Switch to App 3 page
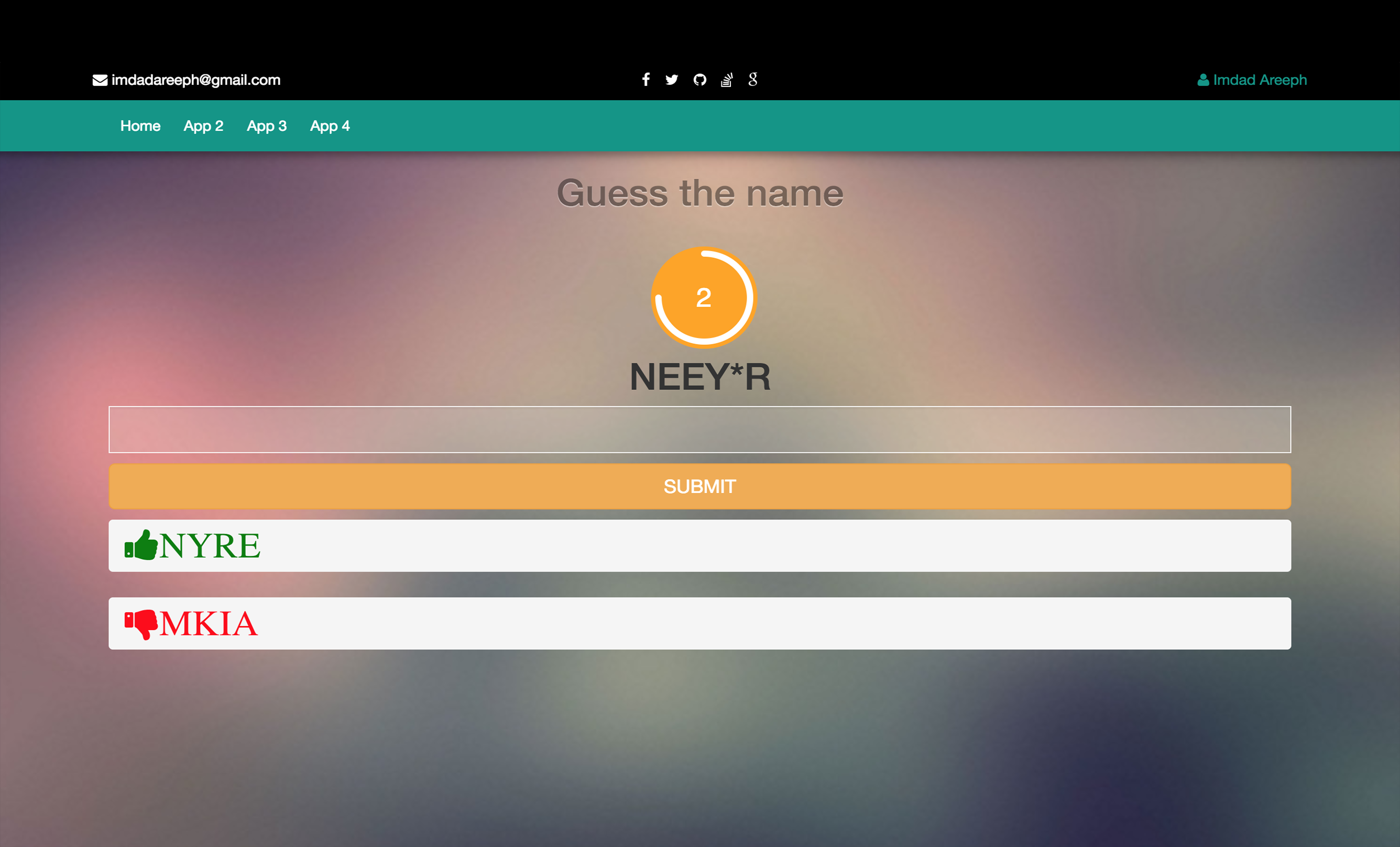Image resolution: width=1400 pixels, height=847 pixels. (267, 126)
